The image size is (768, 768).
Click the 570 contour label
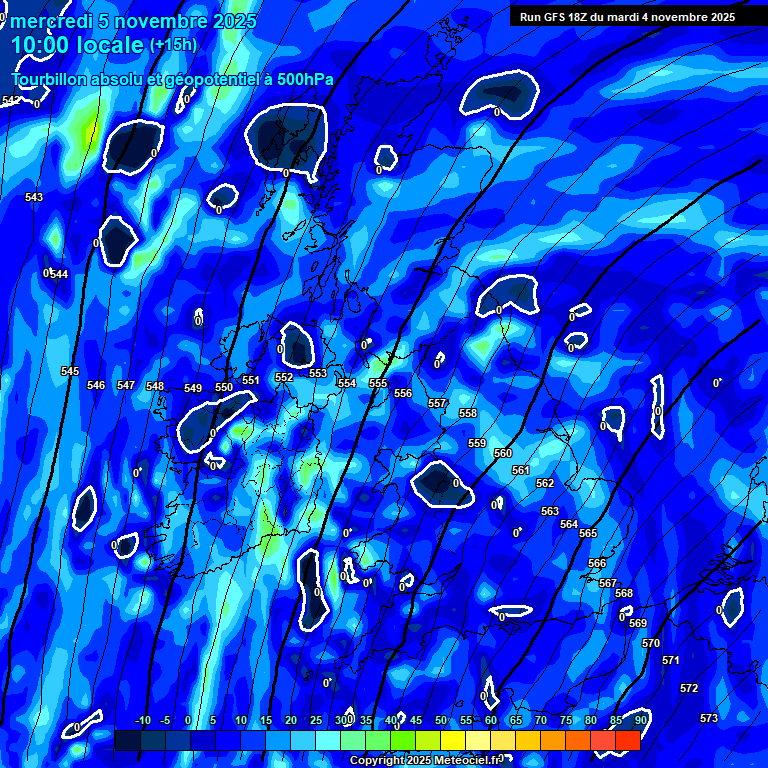[x=651, y=643]
